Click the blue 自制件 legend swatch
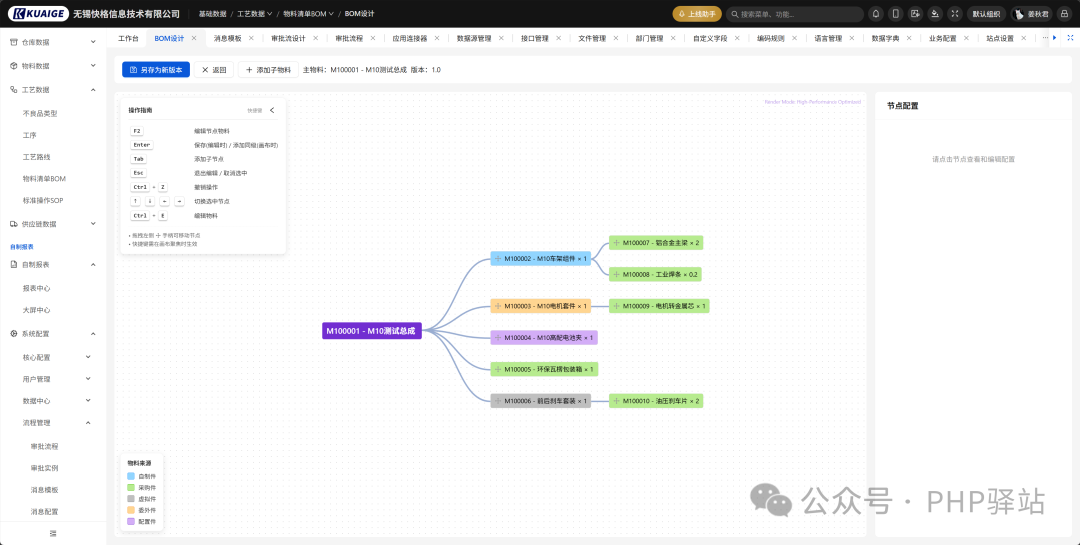Image resolution: width=1080 pixels, height=545 pixels. pos(132,476)
